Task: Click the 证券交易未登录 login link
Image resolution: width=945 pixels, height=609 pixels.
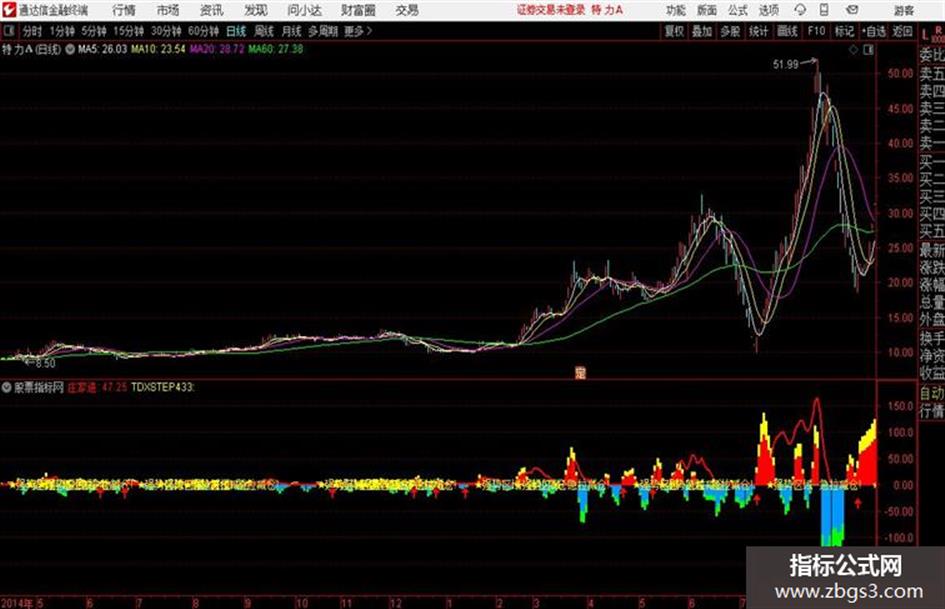Action: 551,10
